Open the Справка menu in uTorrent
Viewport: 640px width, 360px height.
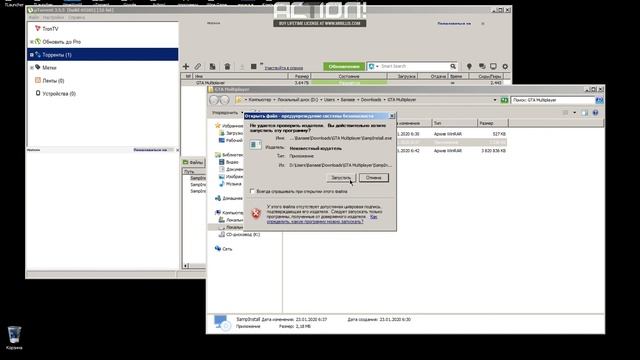[x=76, y=18]
